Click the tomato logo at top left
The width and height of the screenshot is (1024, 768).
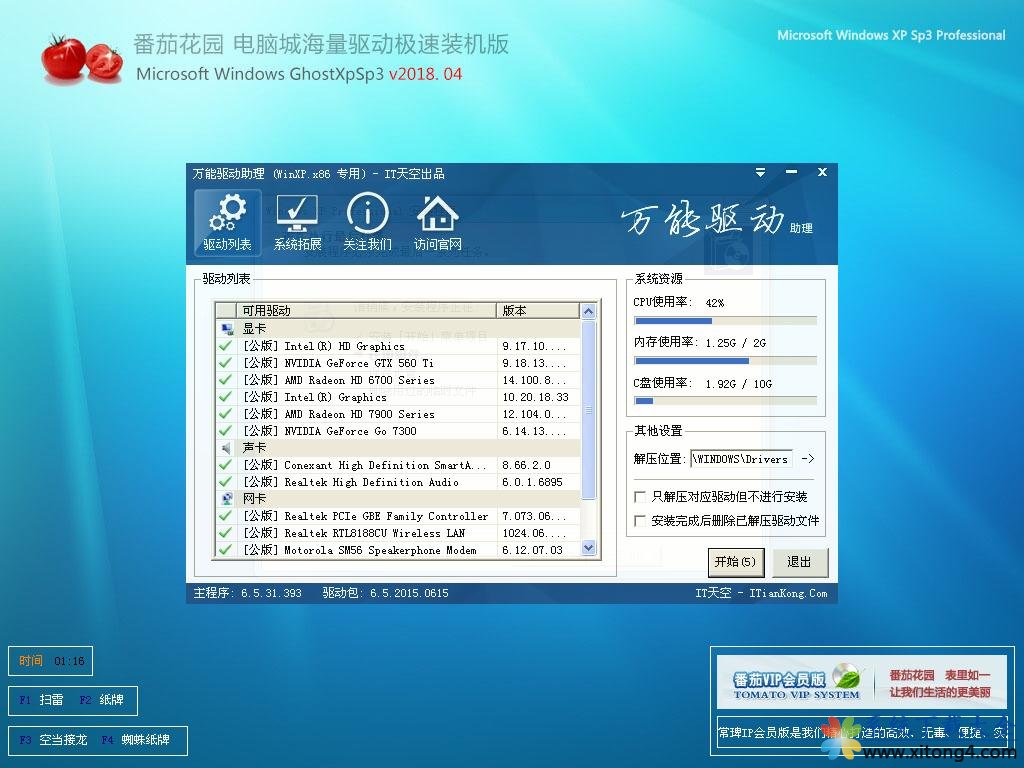[x=81, y=59]
